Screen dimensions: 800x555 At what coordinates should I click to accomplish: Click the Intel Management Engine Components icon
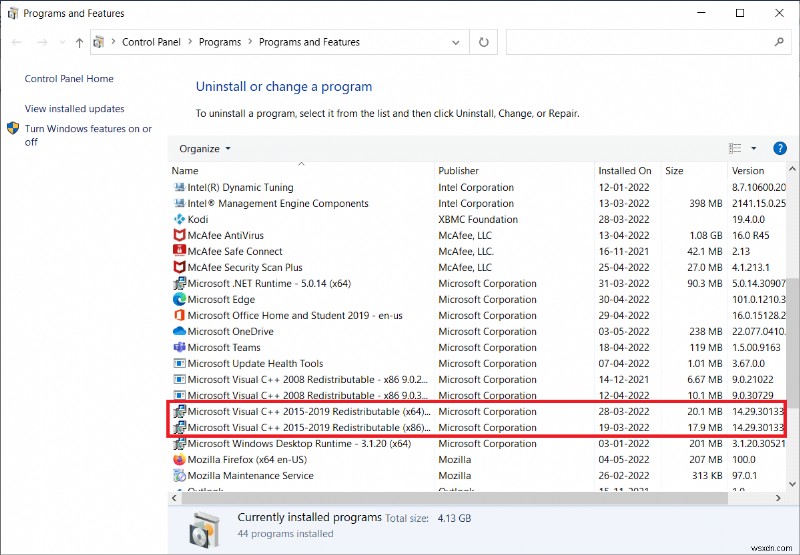click(179, 203)
